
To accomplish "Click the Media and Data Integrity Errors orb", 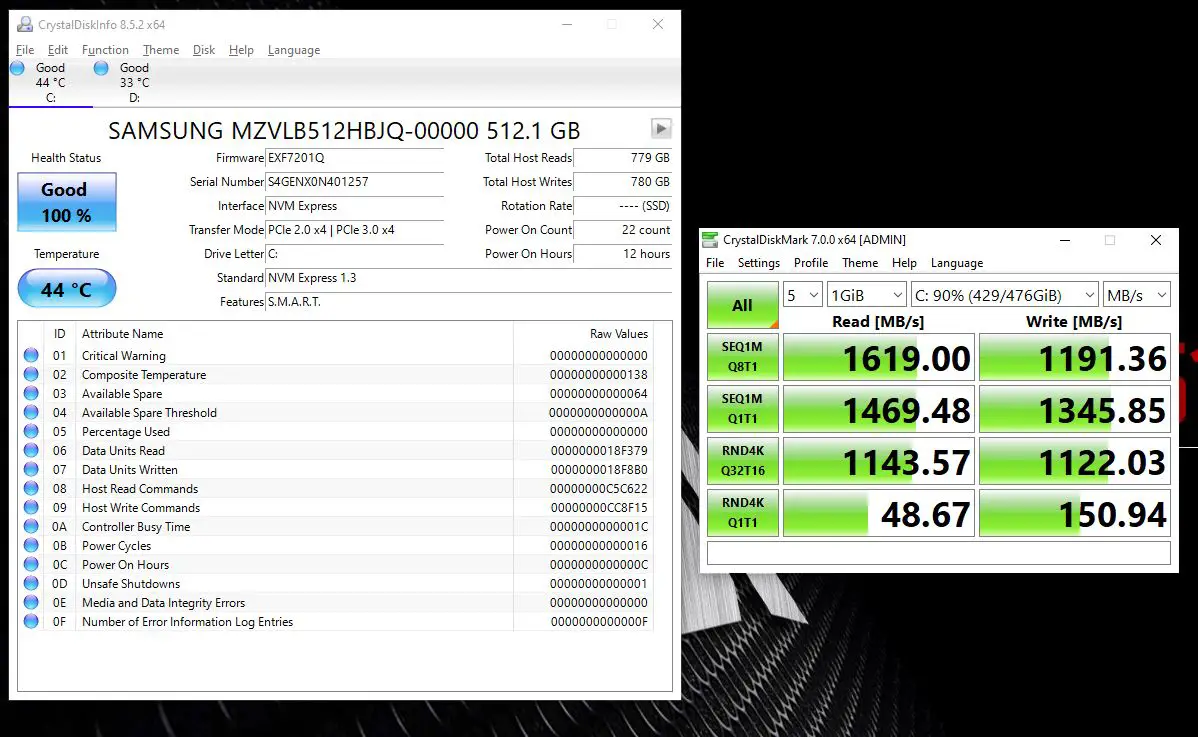I will pyautogui.click(x=31, y=603).
